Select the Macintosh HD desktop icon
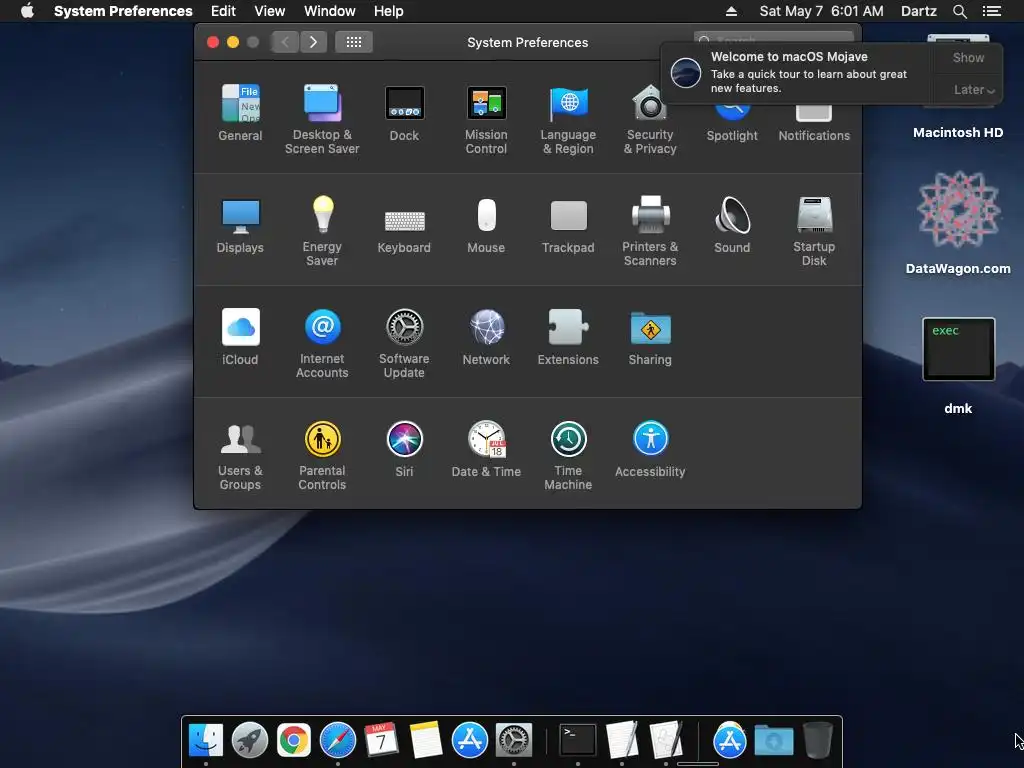The height and width of the screenshot is (768, 1024). coord(958,88)
